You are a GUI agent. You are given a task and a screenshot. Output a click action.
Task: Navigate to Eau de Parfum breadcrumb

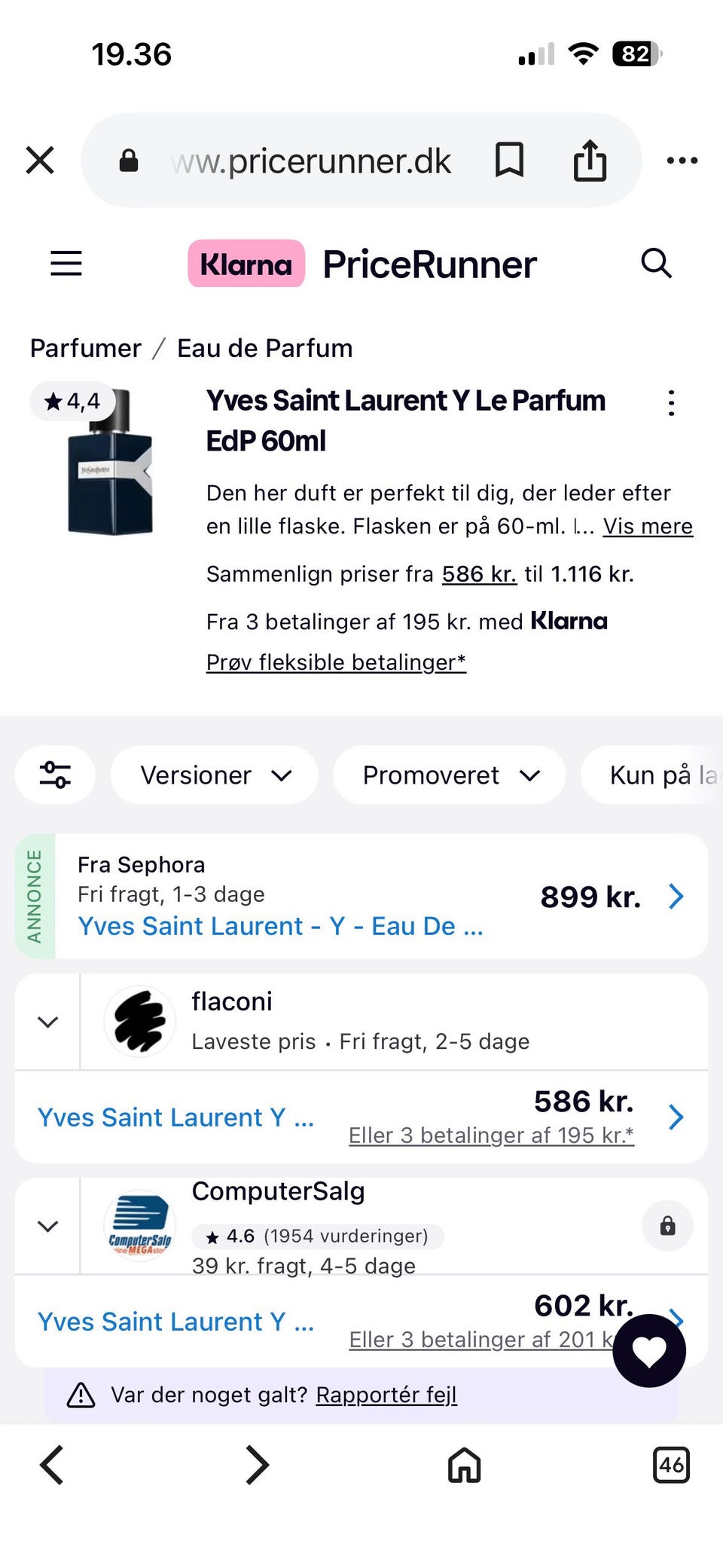click(x=264, y=348)
